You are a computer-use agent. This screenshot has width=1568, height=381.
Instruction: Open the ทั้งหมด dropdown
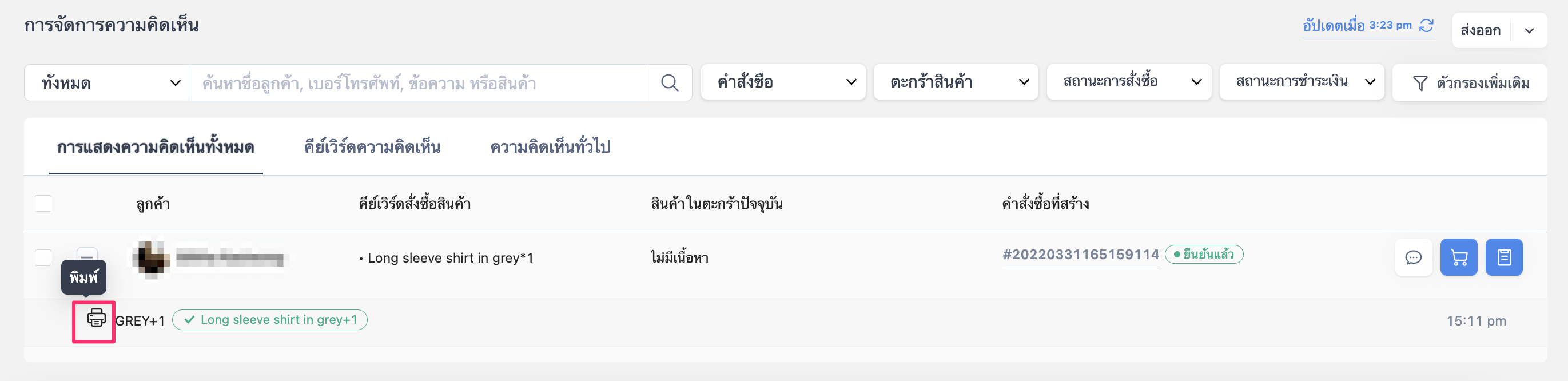tap(107, 83)
